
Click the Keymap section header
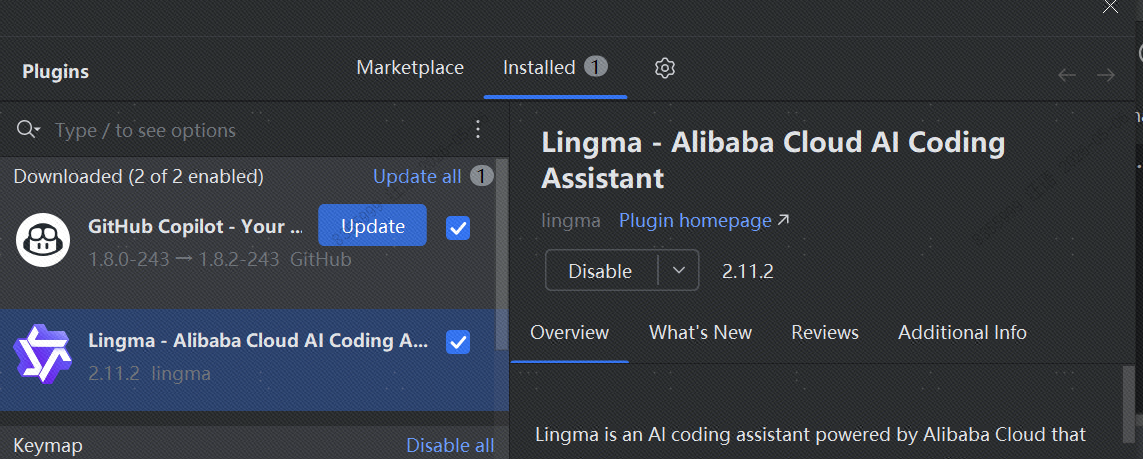point(48,445)
